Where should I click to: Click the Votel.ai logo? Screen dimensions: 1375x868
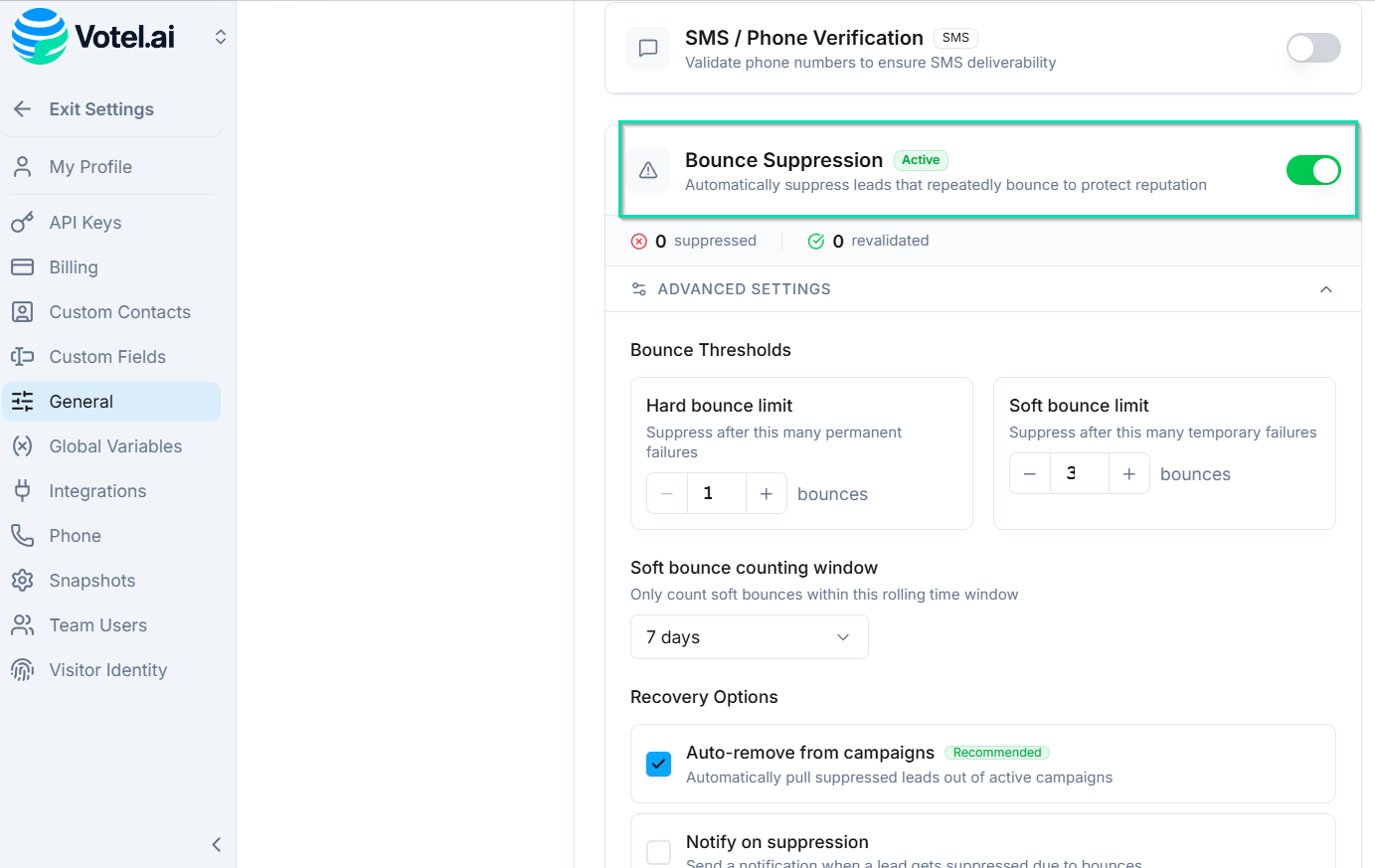point(91,36)
